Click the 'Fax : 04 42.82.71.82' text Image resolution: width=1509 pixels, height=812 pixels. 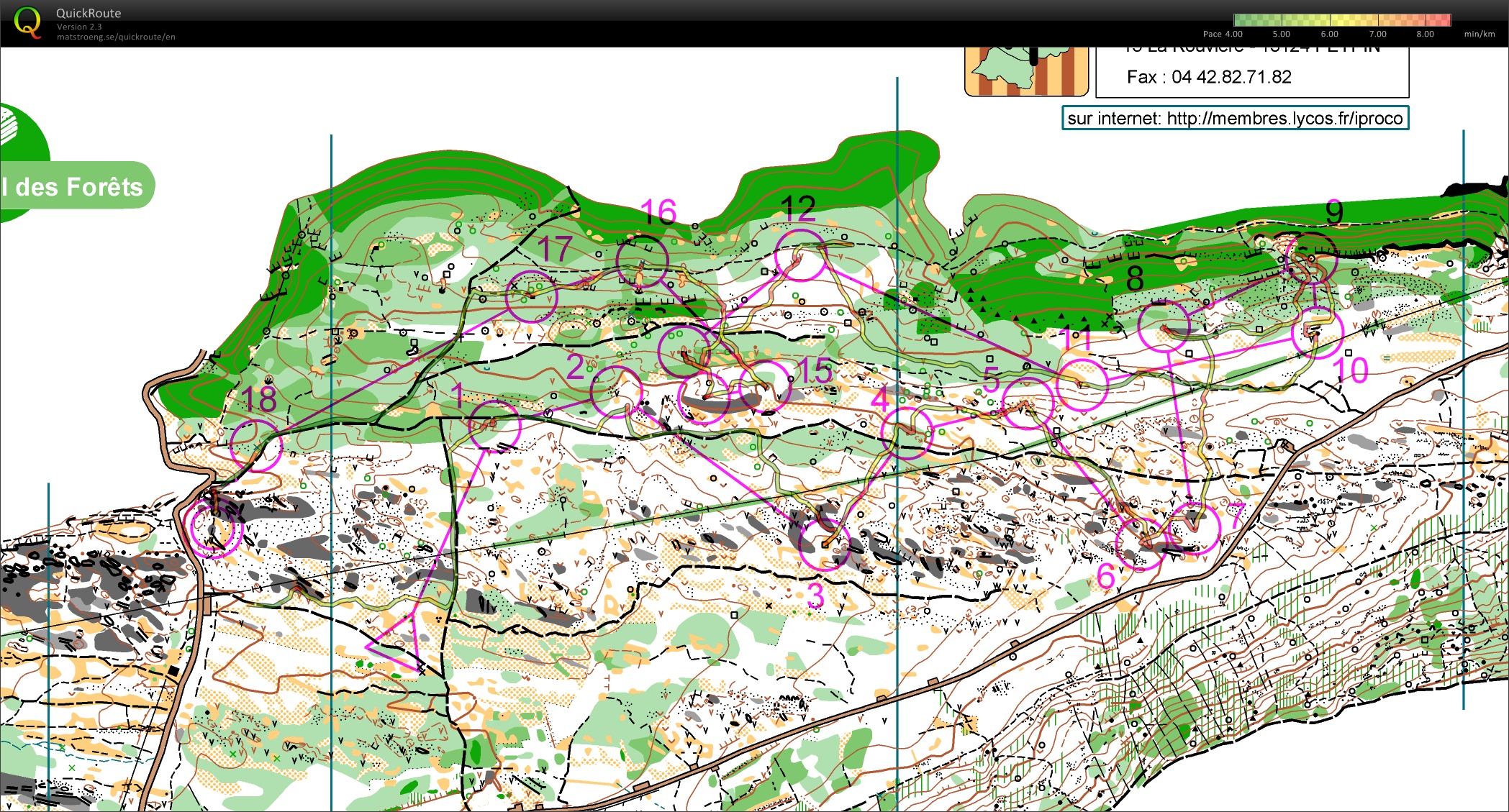tap(1209, 77)
